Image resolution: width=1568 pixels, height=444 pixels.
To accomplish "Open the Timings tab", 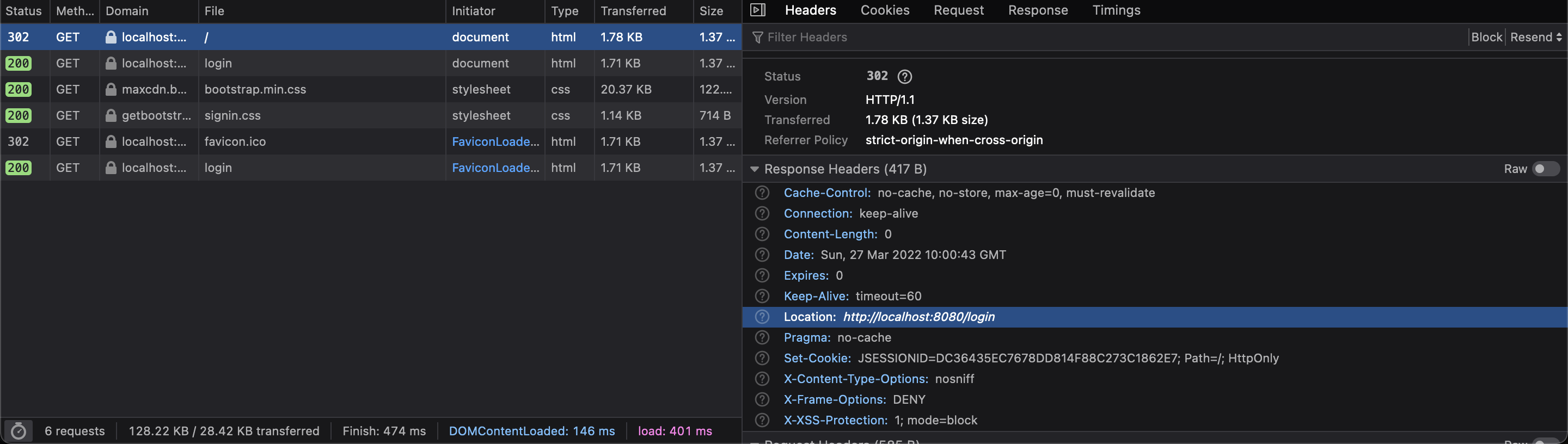I will coord(1116,10).
